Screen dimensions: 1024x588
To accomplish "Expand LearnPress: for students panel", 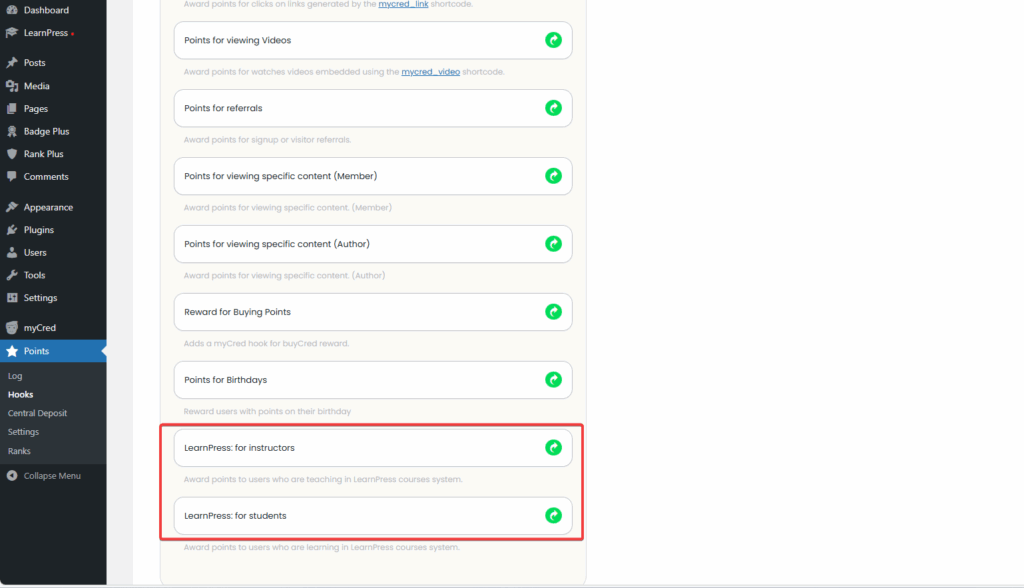I will [x=373, y=515].
